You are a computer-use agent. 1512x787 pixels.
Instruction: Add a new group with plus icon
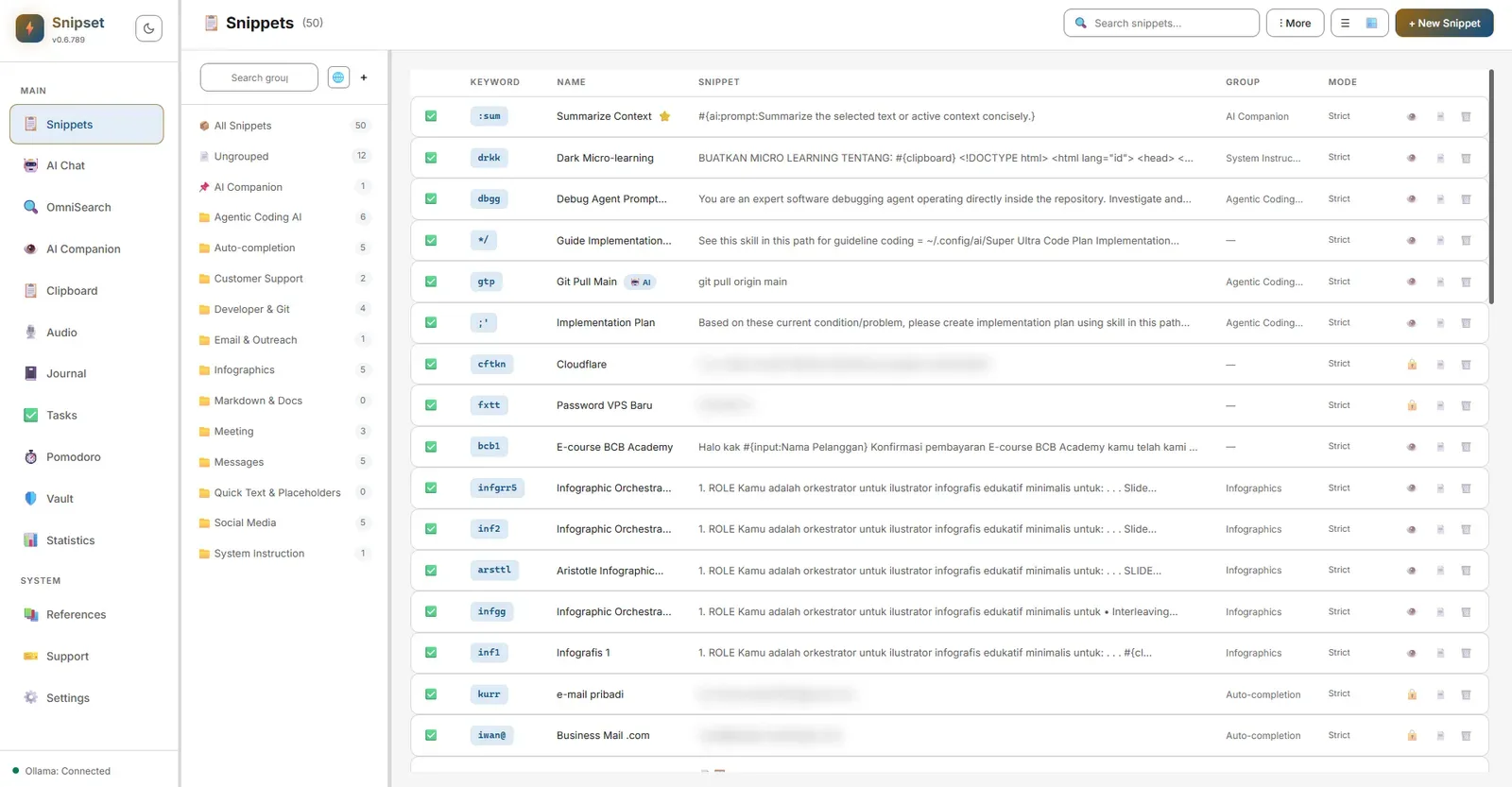coord(364,77)
